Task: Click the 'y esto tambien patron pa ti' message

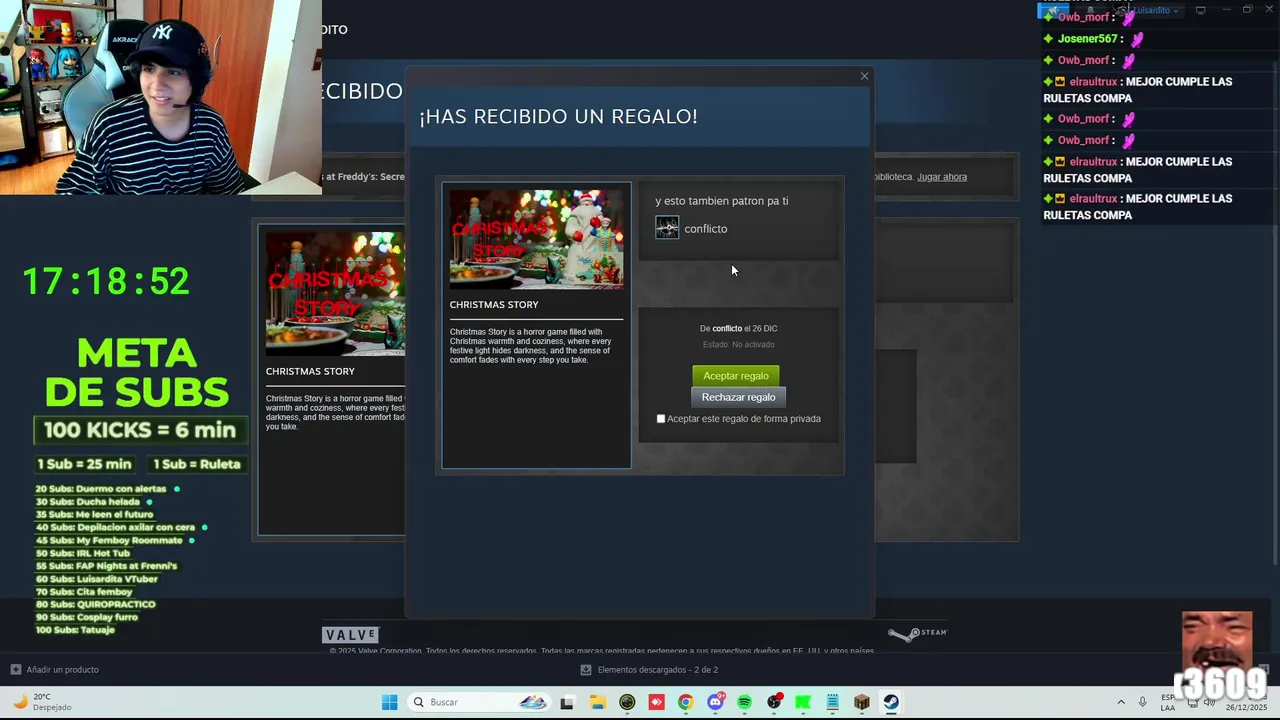Action: click(x=722, y=201)
